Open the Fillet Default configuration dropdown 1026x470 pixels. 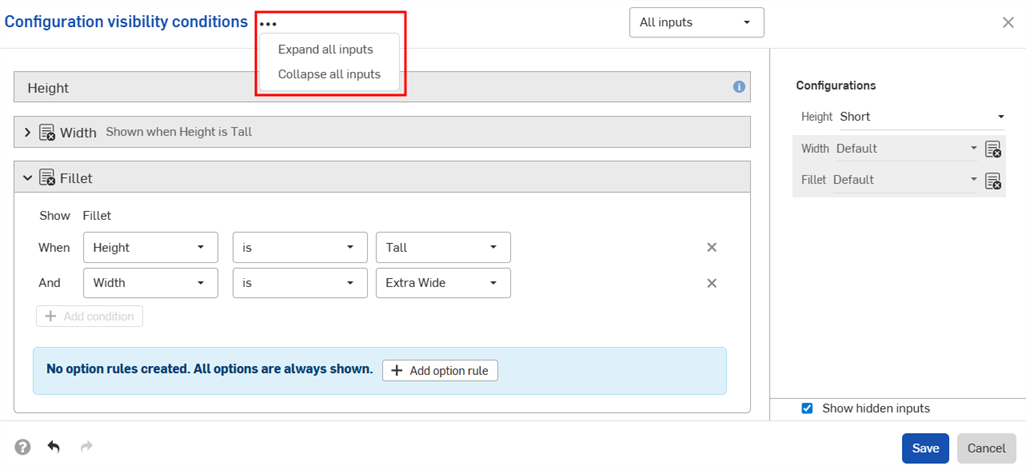point(904,180)
